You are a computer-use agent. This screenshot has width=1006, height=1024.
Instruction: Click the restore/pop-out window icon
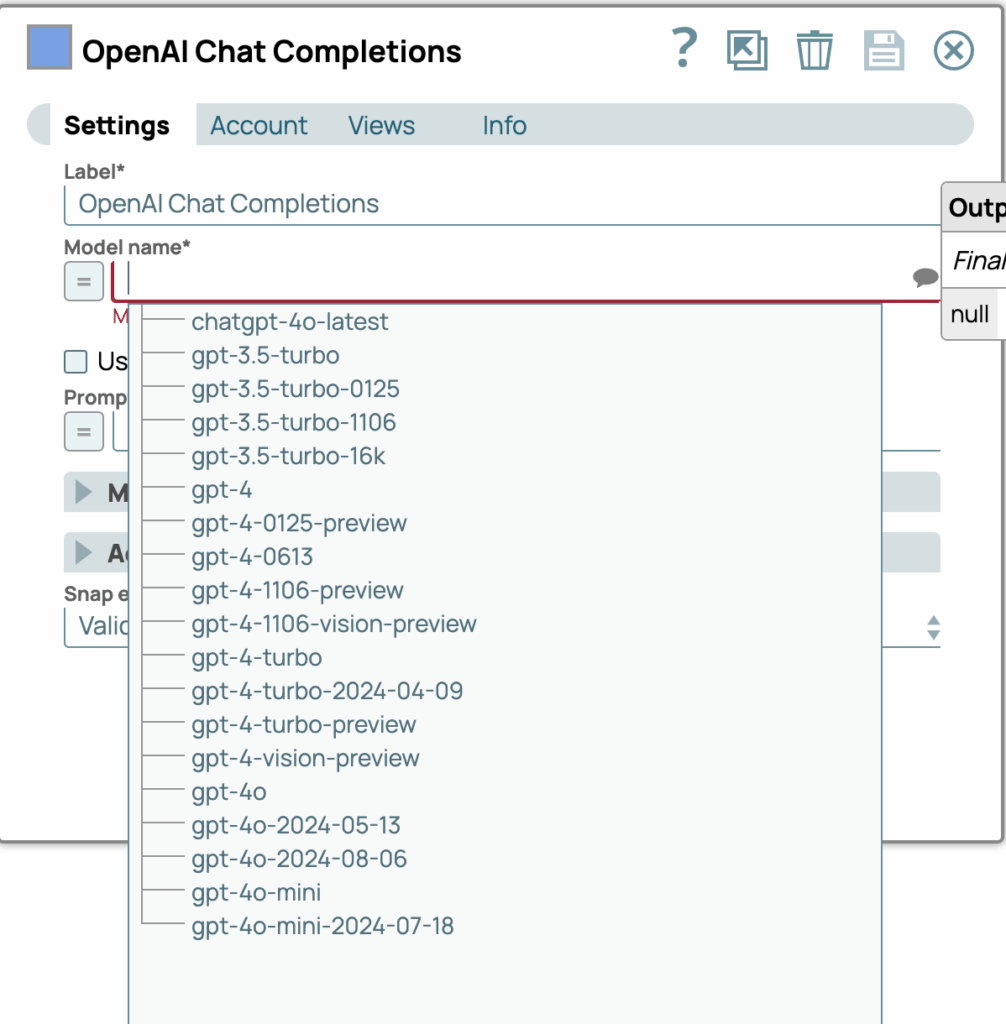tap(747, 50)
